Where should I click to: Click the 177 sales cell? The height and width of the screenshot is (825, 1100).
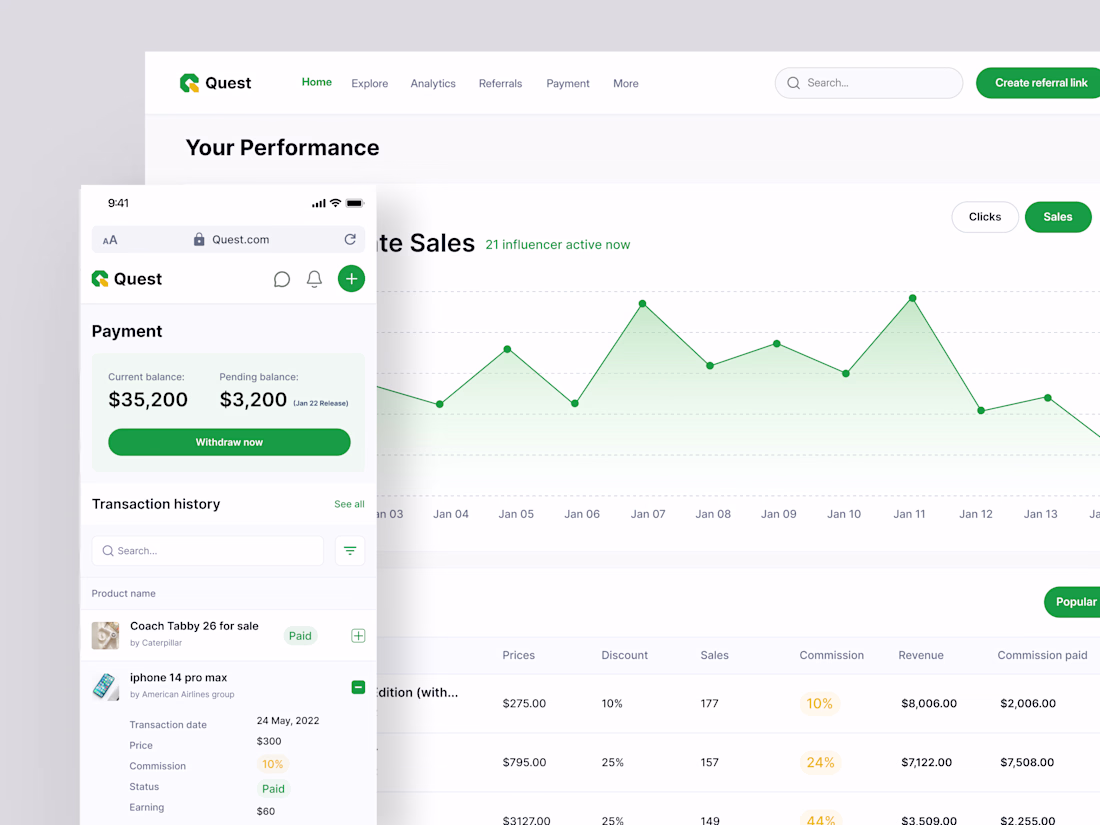click(x=709, y=703)
